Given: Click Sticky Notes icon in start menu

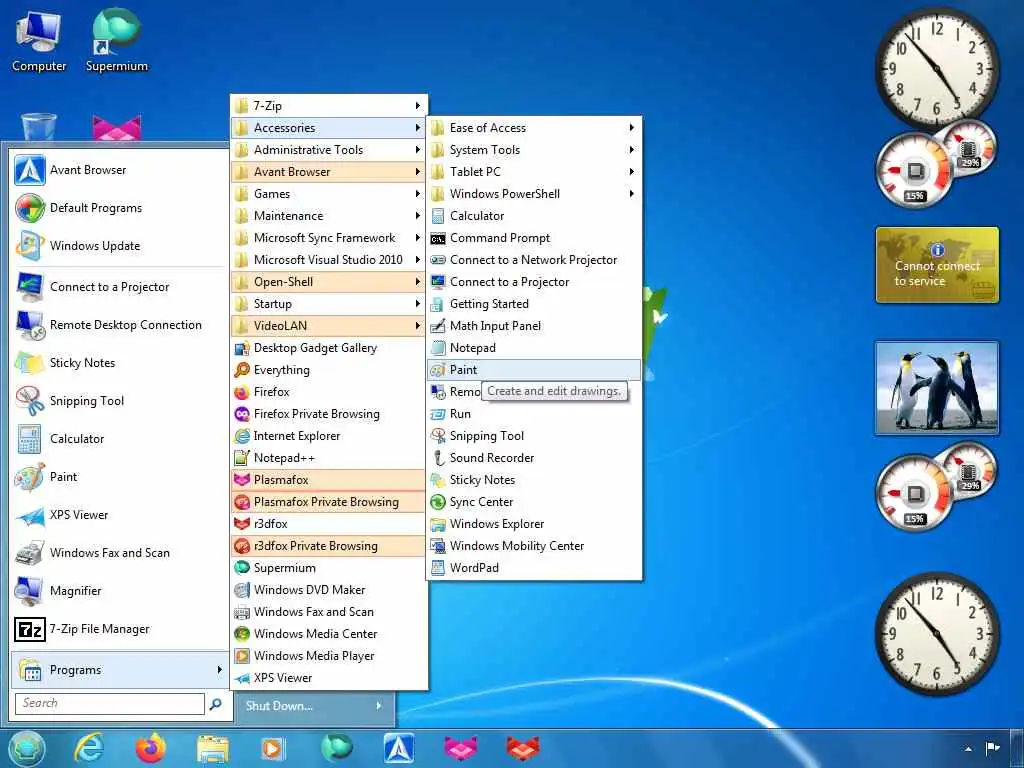Looking at the screenshot, I should (30, 363).
